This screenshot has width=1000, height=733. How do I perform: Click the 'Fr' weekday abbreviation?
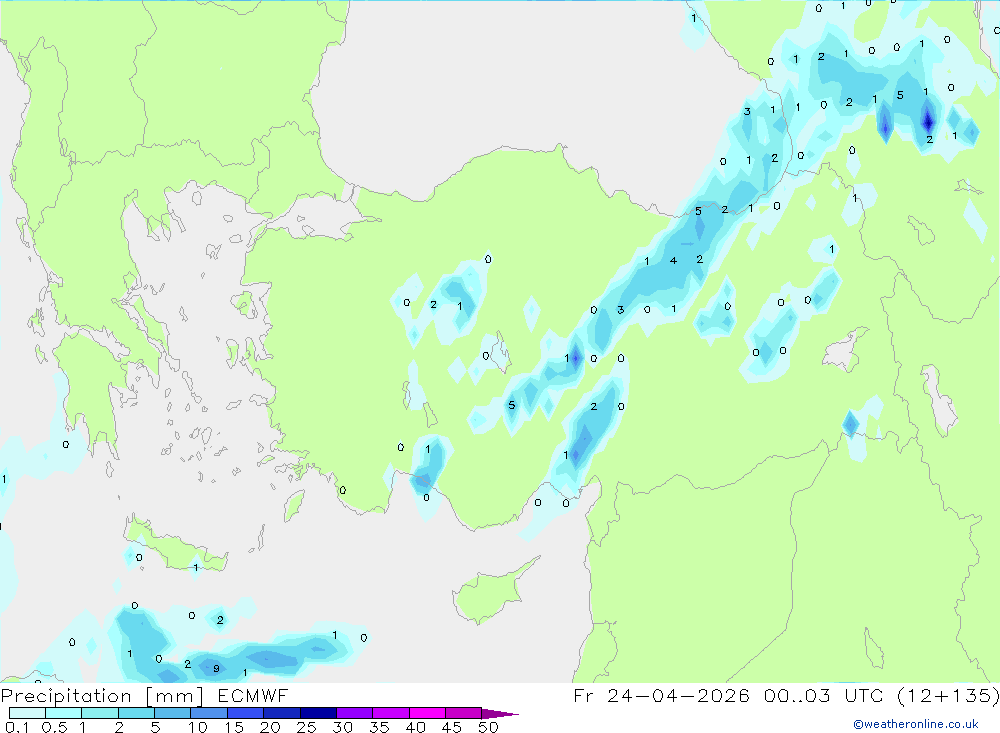point(583,695)
